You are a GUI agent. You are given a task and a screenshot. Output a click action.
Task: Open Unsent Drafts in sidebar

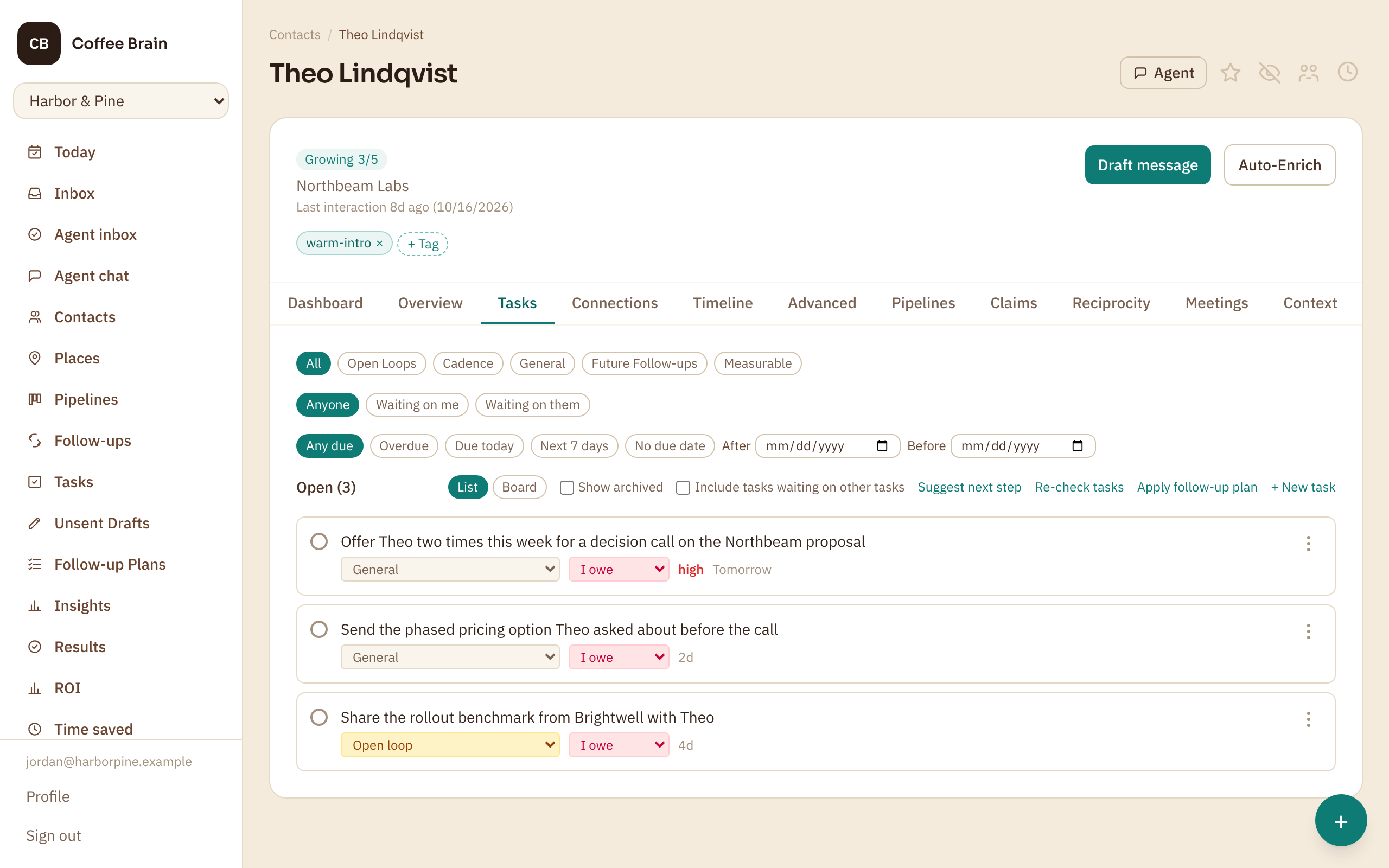(x=120, y=523)
